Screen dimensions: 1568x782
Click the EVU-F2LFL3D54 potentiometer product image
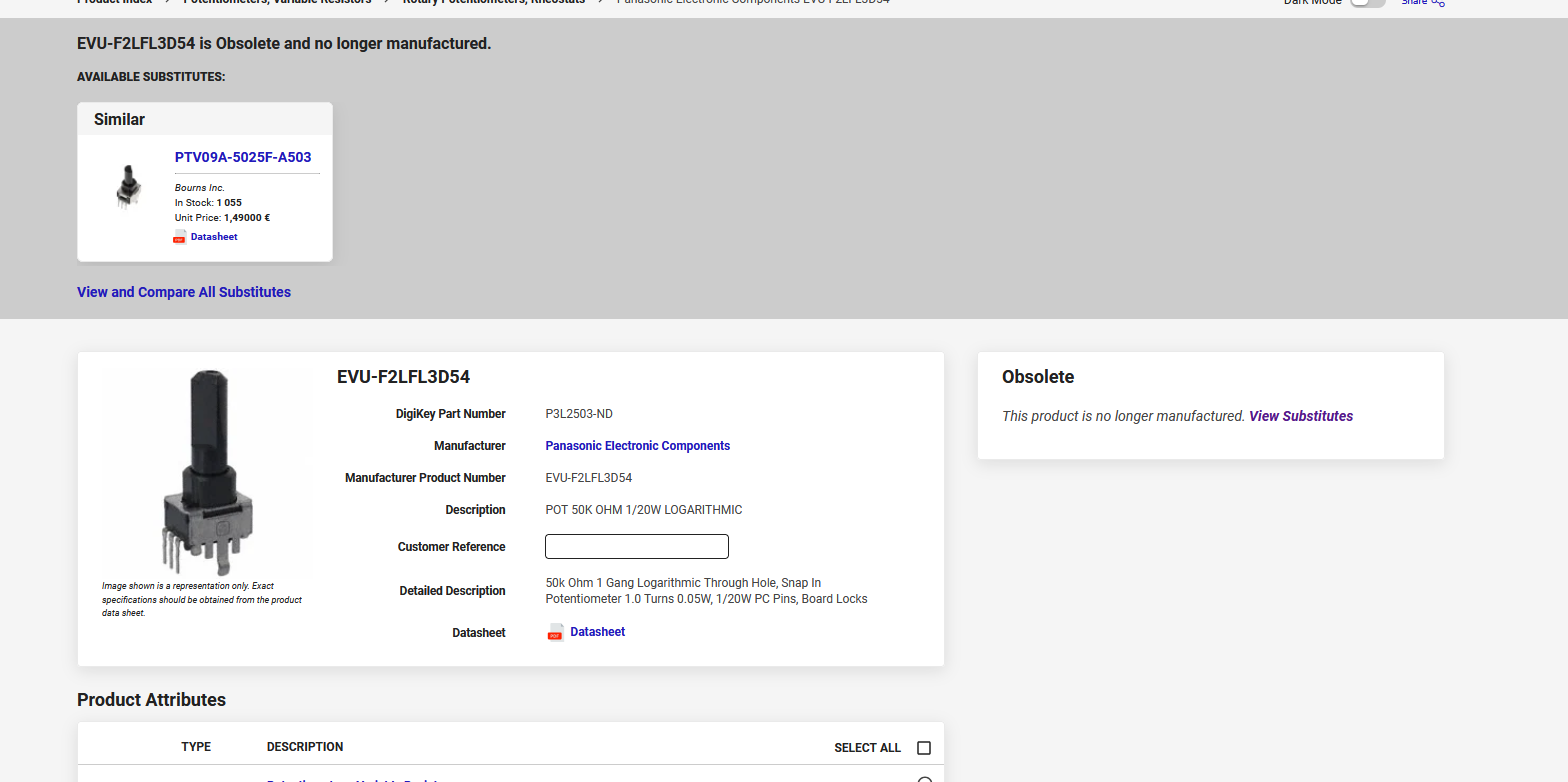click(x=207, y=471)
